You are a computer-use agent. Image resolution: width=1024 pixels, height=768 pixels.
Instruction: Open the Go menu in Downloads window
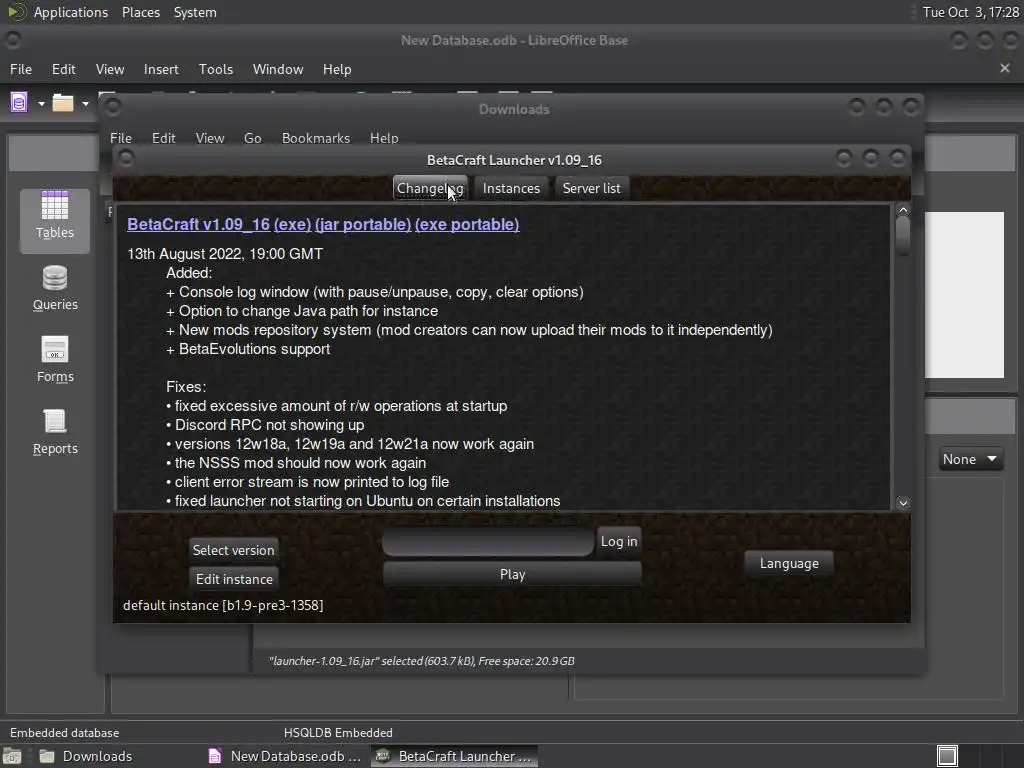click(x=253, y=138)
